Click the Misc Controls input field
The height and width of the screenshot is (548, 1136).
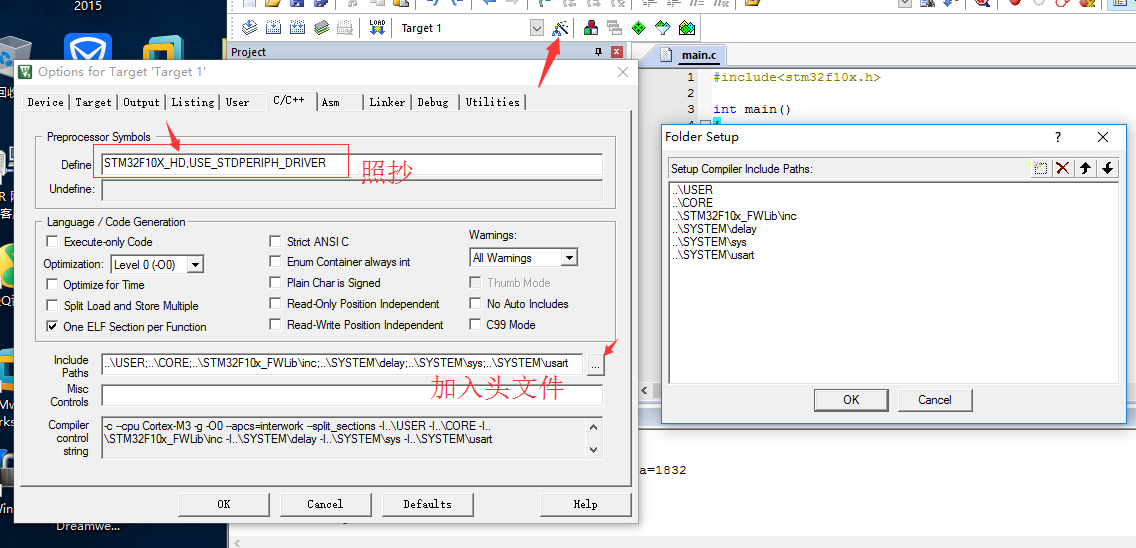click(x=352, y=395)
